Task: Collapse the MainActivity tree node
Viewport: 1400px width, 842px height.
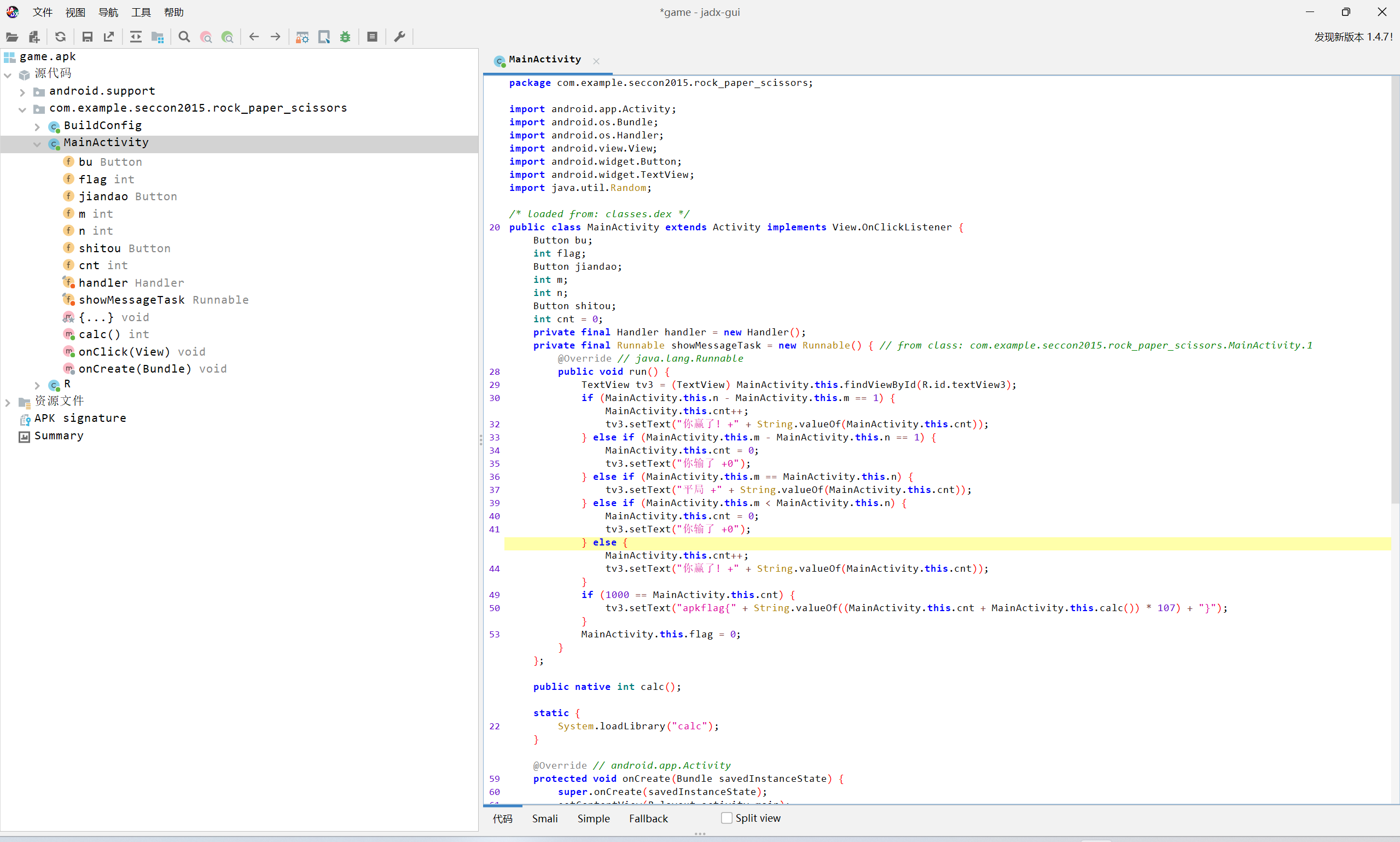Action: (x=37, y=143)
